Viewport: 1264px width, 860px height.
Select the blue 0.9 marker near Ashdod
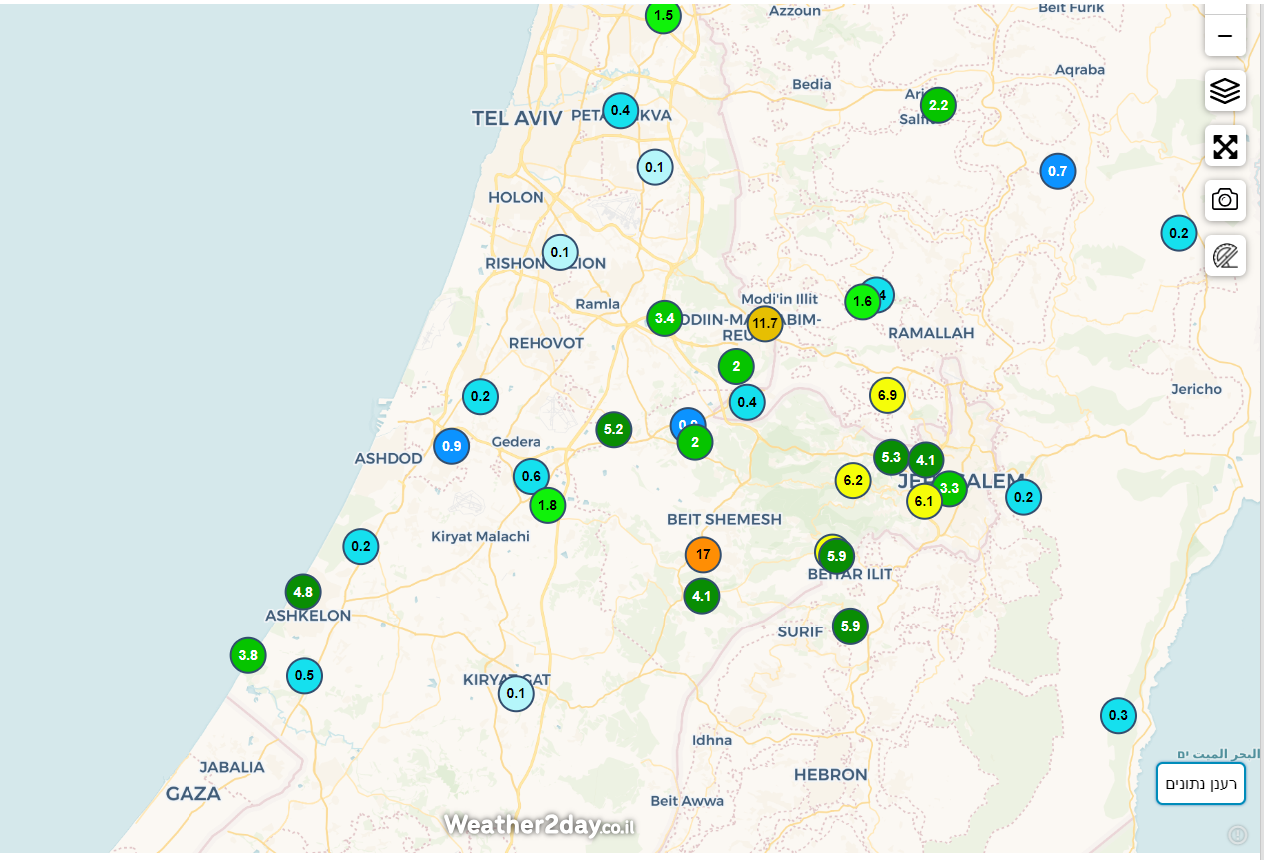point(451,446)
